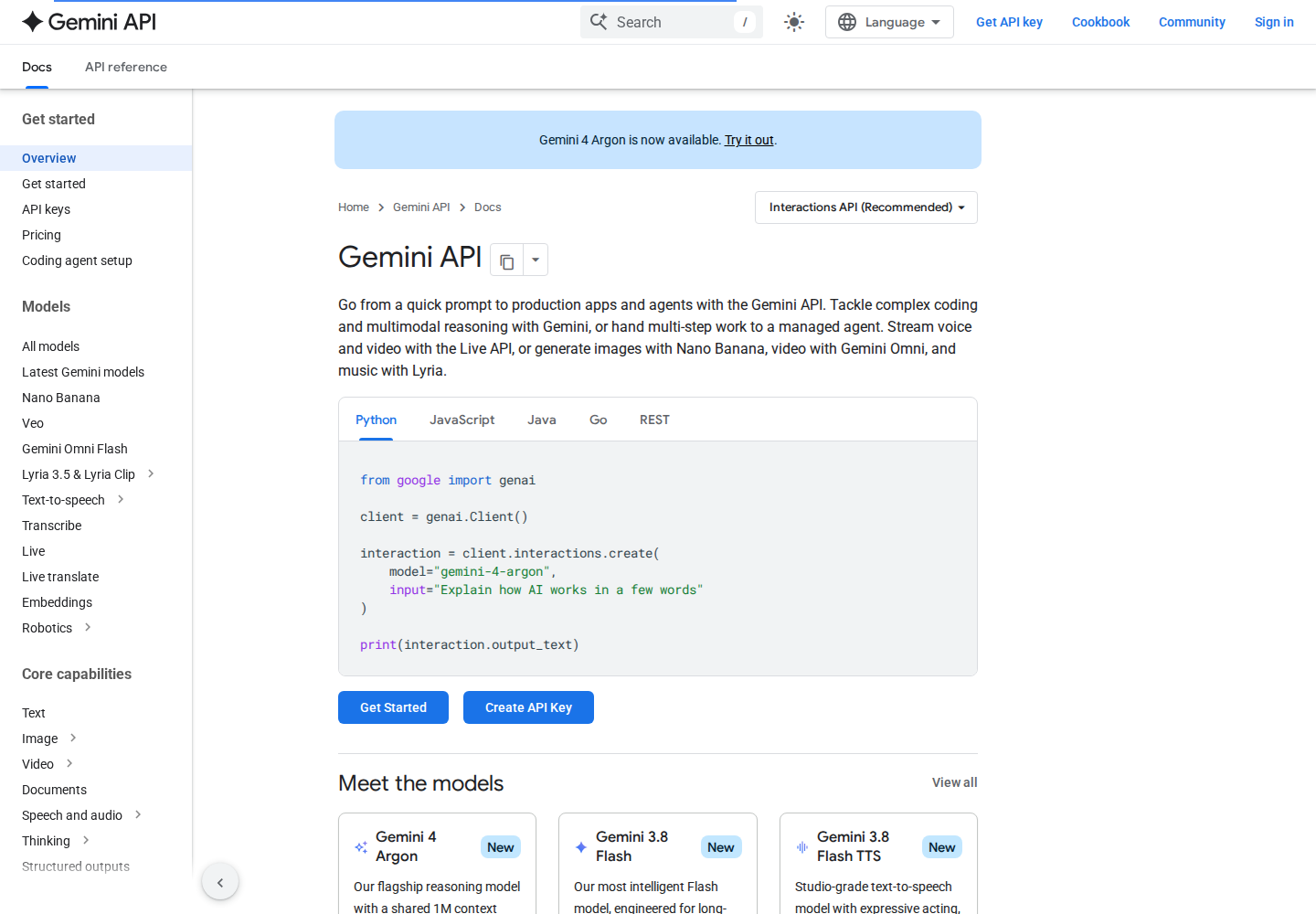Open Coding agent setup in the sidebar
The width and height of the screenshot is (1316, 914).
[77, 260]
